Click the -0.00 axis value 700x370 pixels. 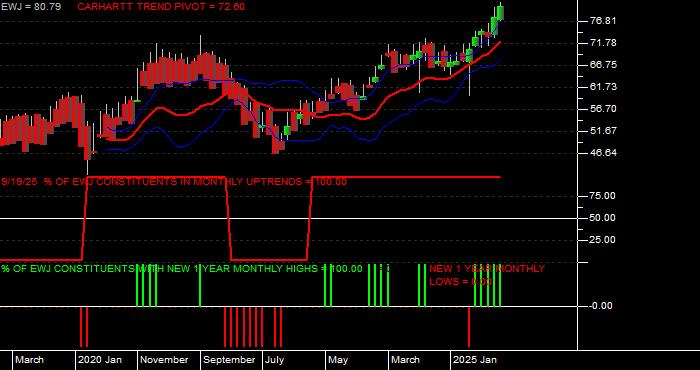(x=601, y=306)
